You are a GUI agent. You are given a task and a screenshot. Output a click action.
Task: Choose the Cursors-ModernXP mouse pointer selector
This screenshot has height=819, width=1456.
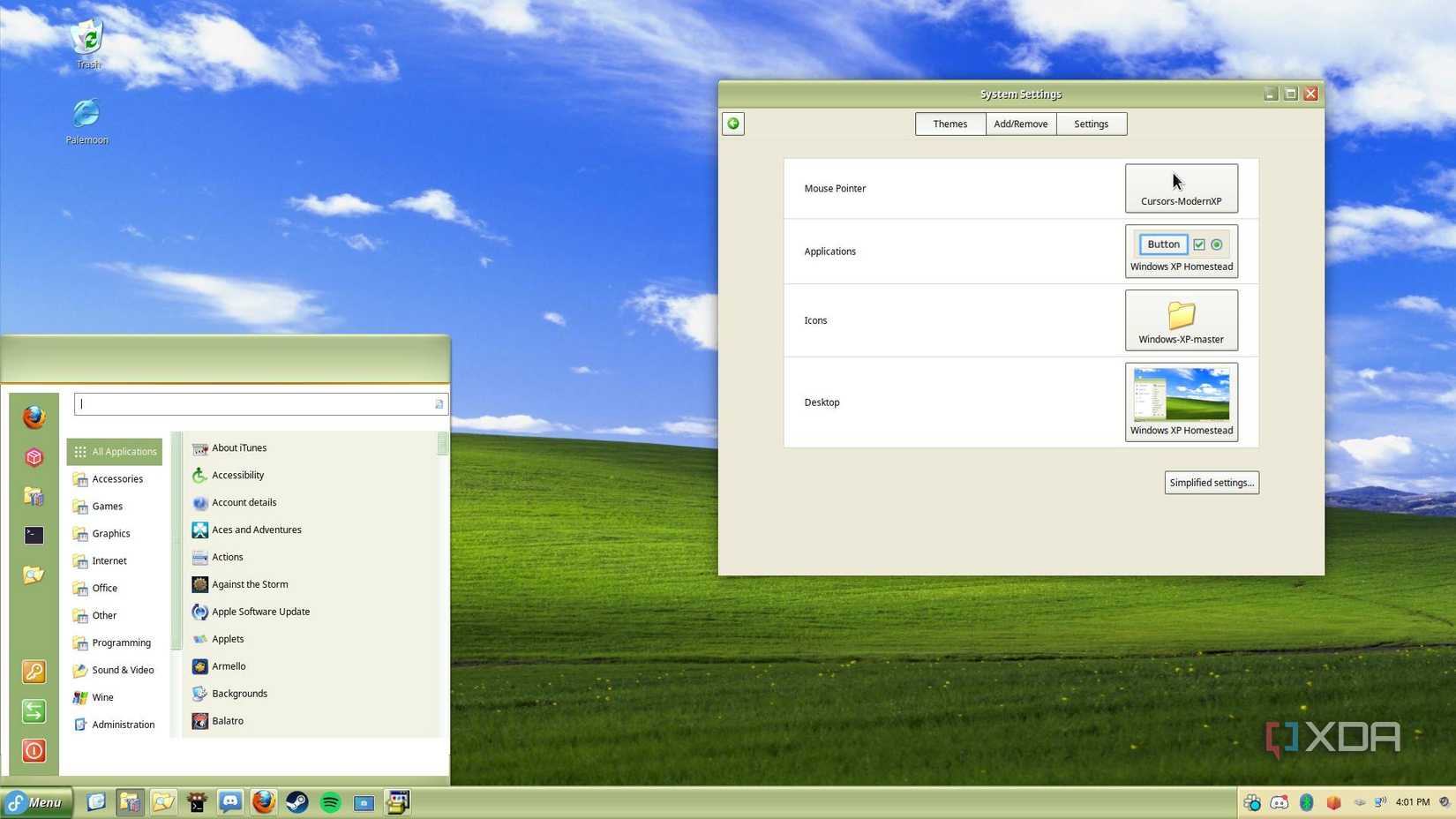click(1181, 188)
